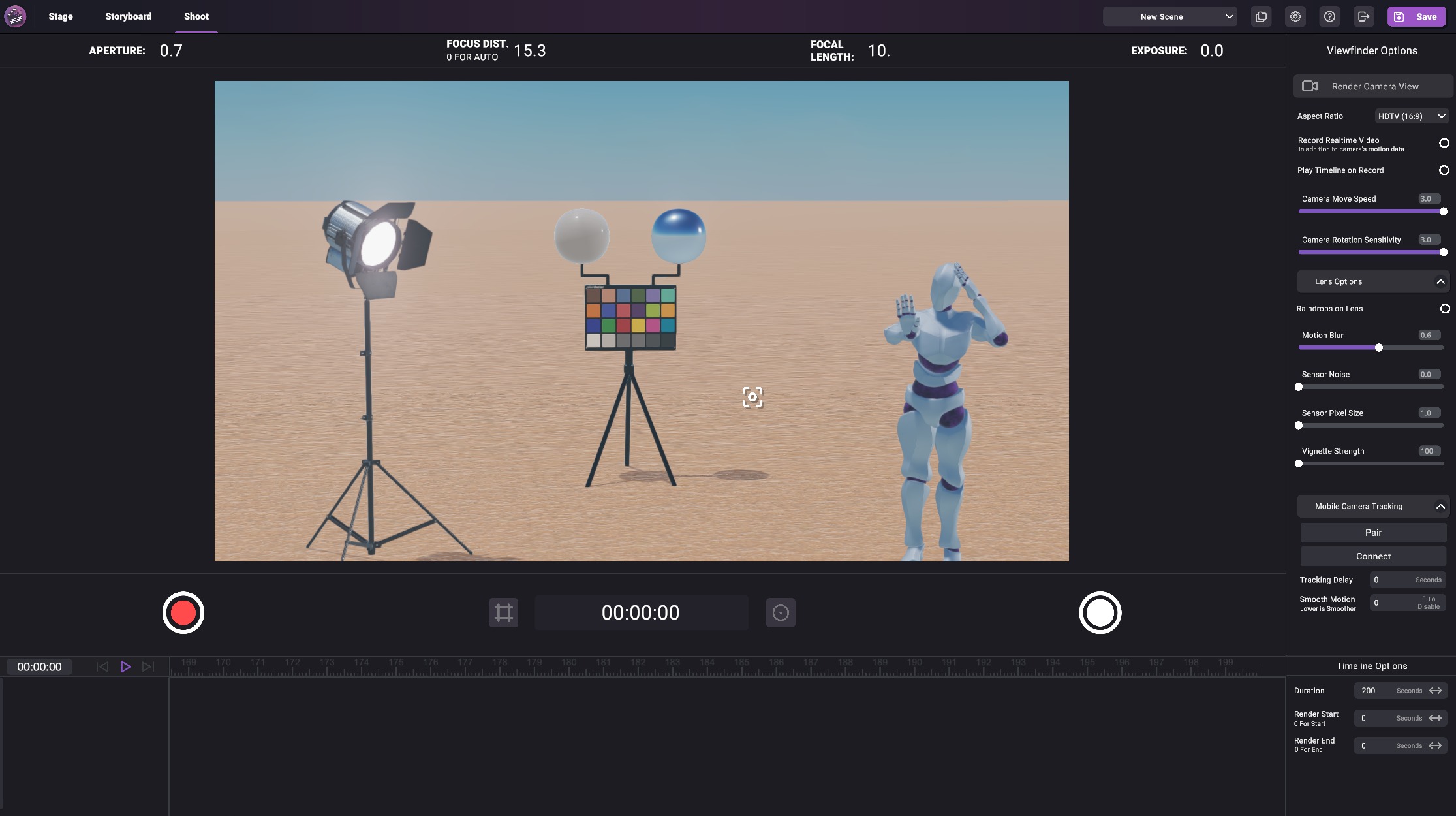Click the Pair button

(x=1373, y=533)
